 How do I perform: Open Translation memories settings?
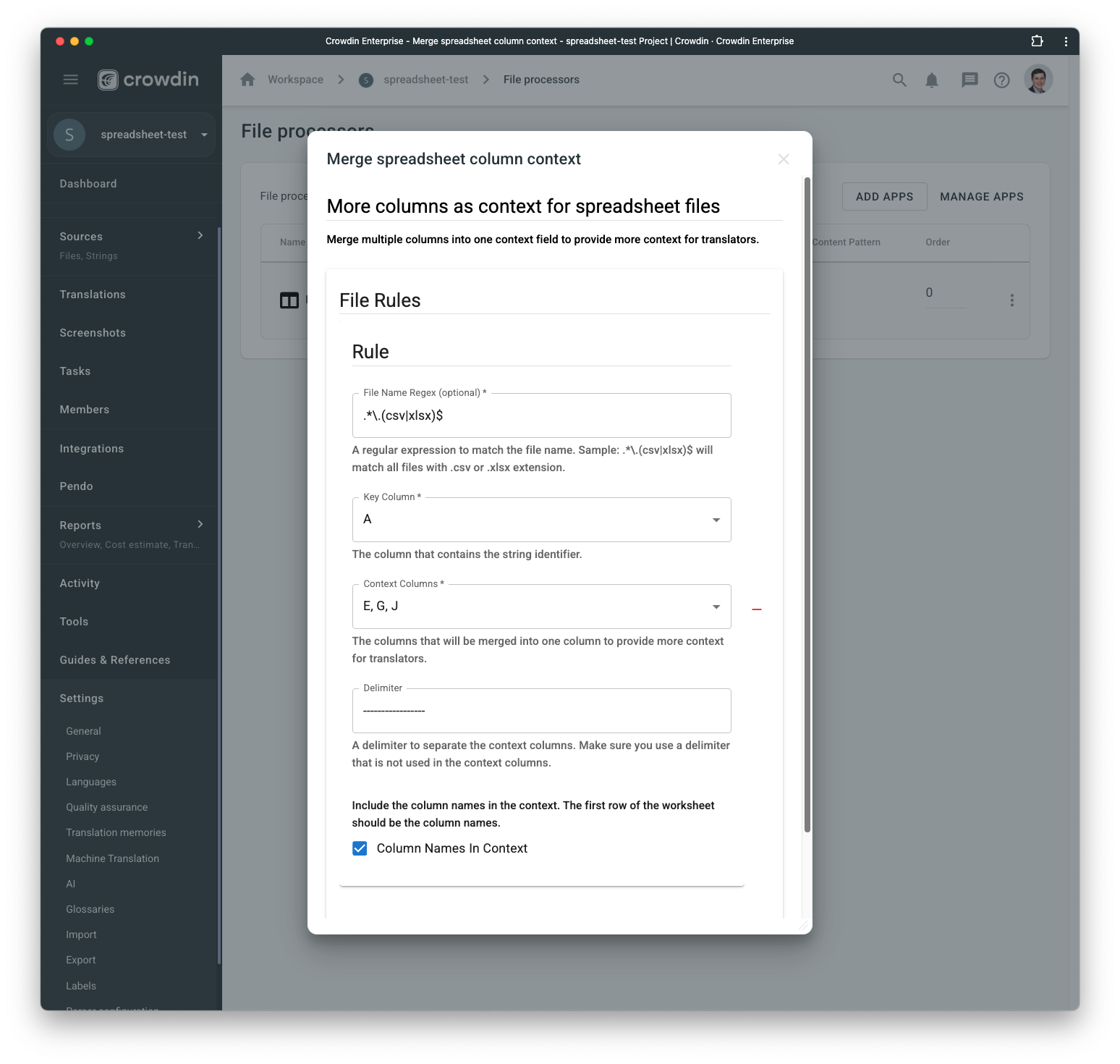[x=116, y=832]
